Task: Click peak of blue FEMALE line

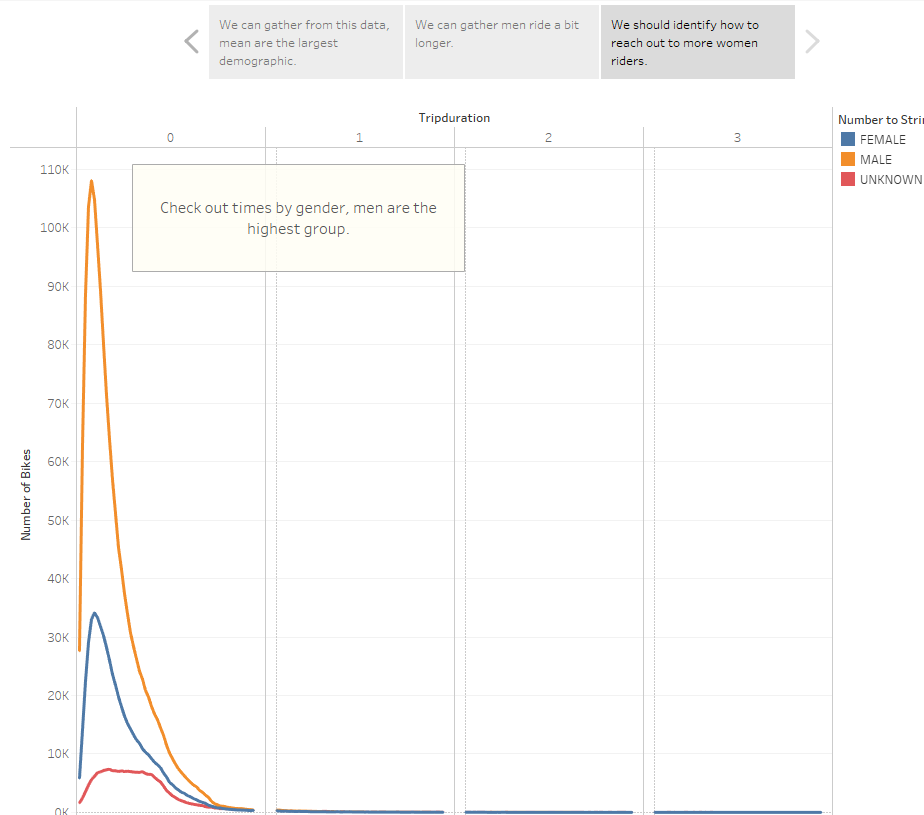Action: pos(94,613)
